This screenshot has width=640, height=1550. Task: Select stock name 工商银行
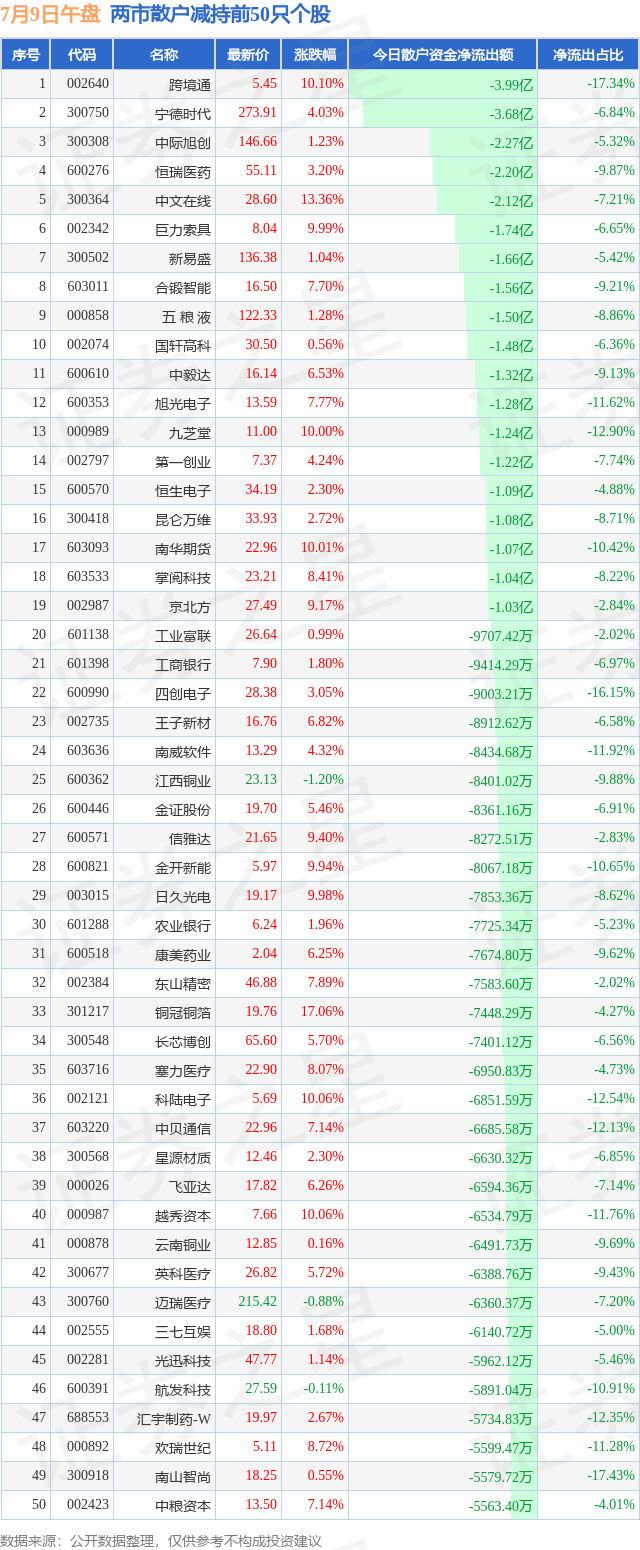183,665
